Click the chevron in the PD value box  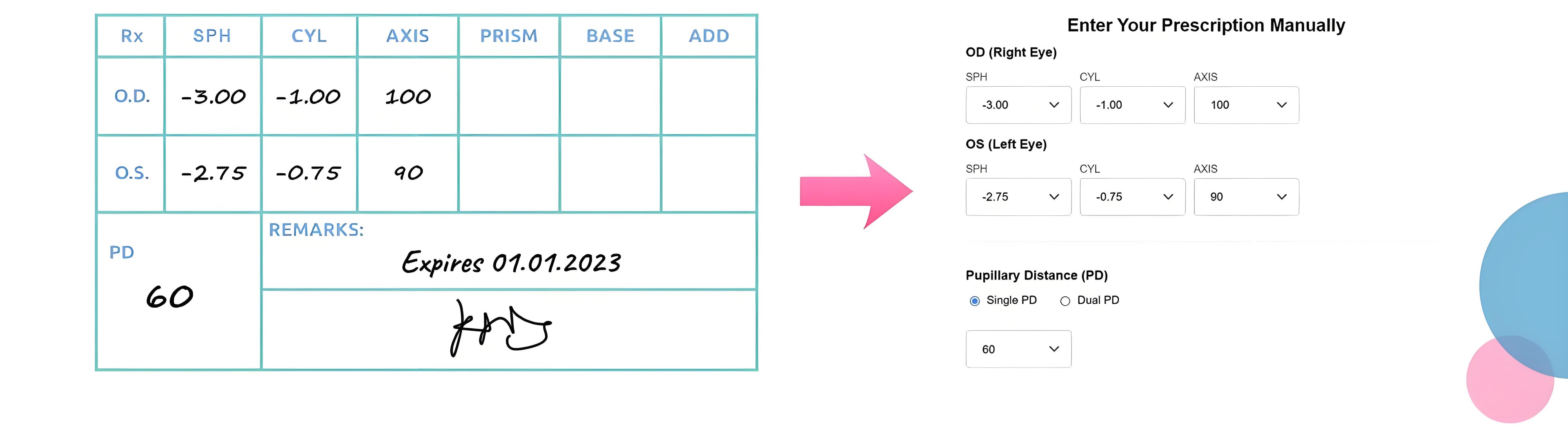[1054, 349]
